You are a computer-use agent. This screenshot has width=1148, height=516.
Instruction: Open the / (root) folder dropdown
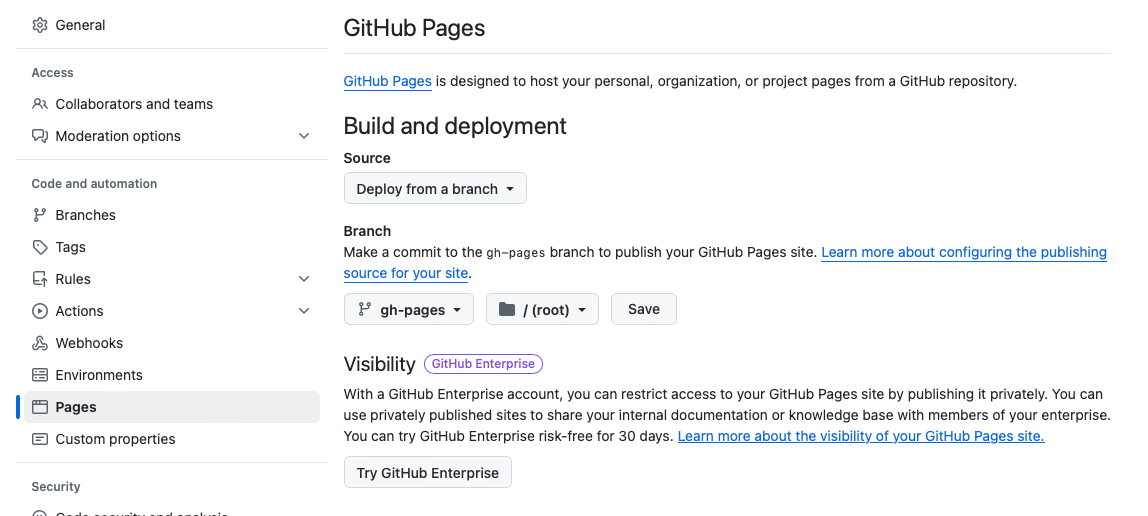542,309
